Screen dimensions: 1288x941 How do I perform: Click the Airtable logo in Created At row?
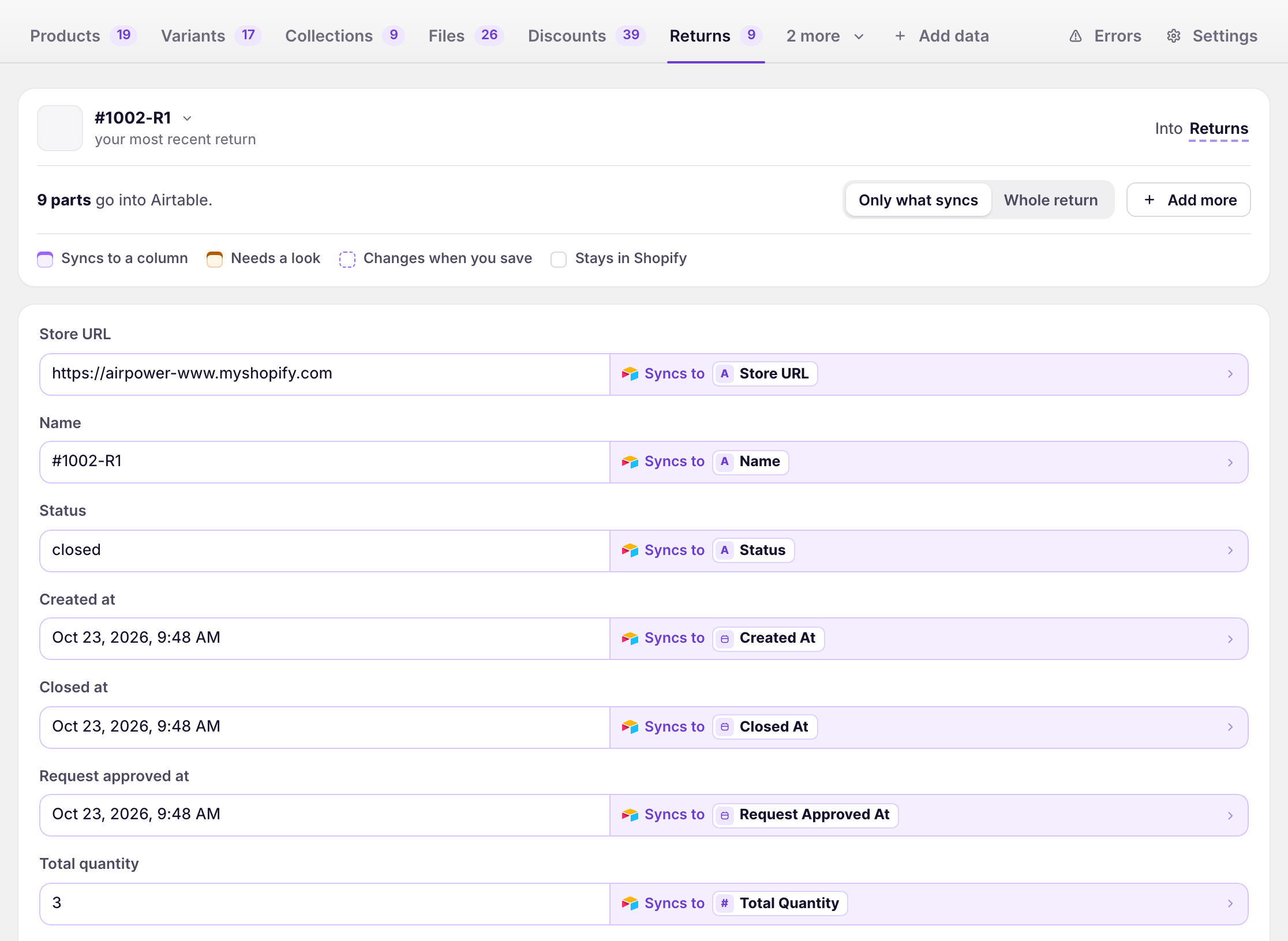point(630,639)
